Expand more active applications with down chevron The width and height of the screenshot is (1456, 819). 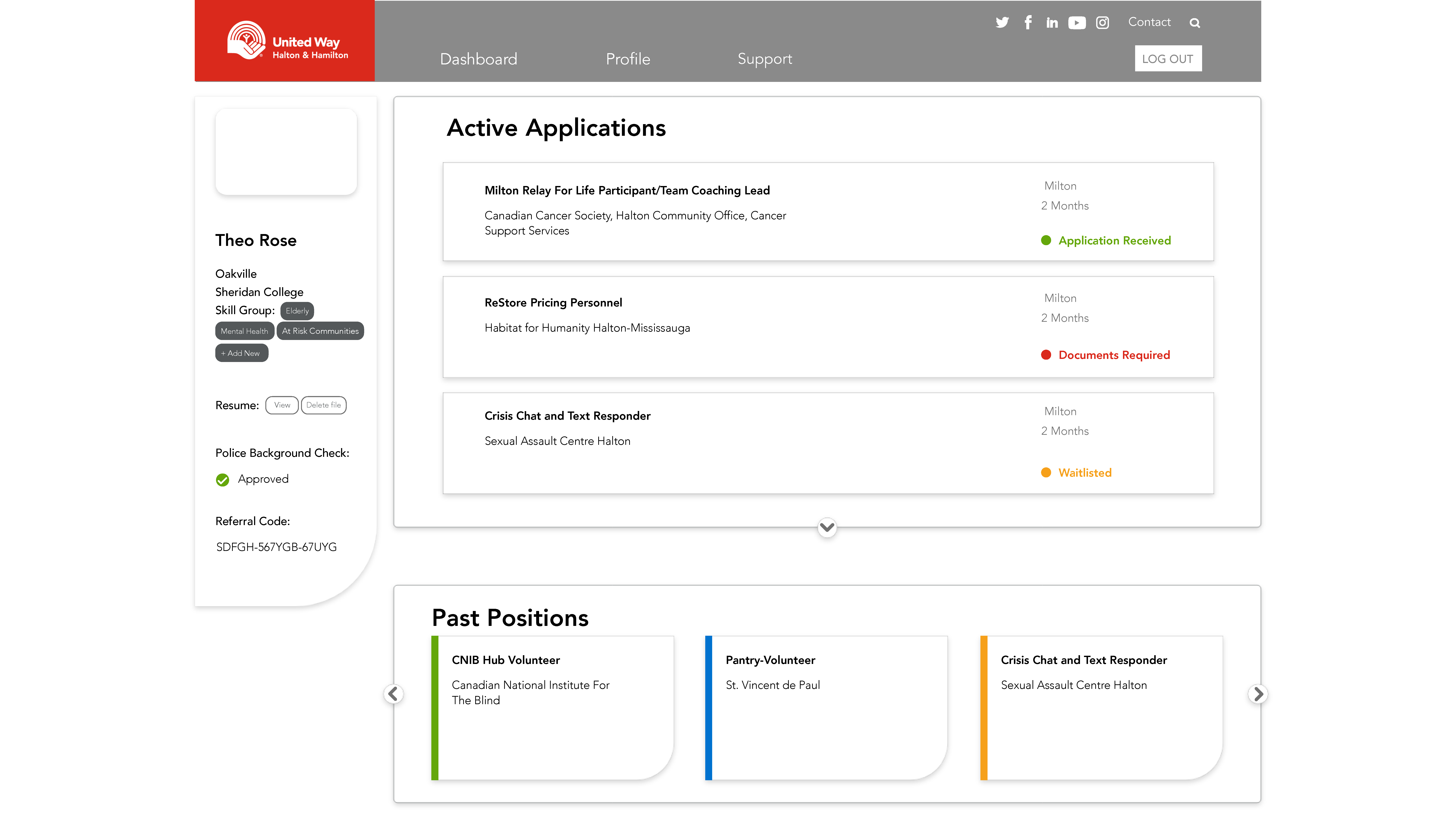[x=827, y=527]
